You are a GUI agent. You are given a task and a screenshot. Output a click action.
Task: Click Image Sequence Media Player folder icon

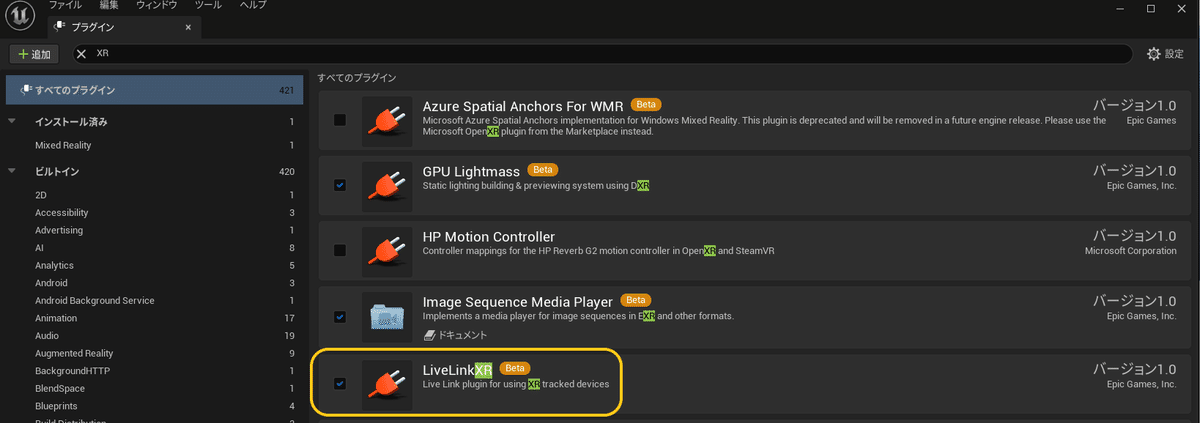tap(387, 318)
